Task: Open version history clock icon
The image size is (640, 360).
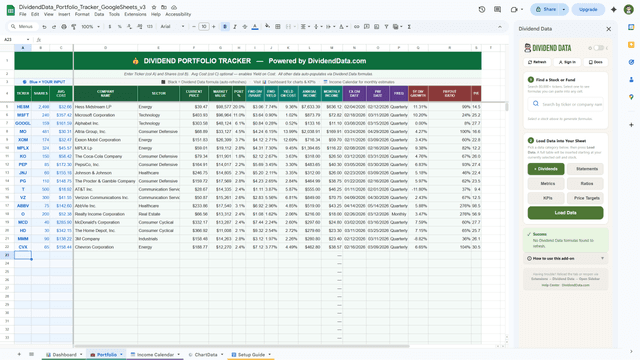Action: (482, 9)
